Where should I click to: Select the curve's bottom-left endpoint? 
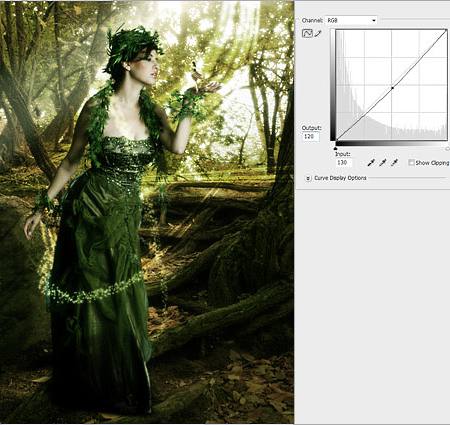pyautogui.click(x=336, y=140)
